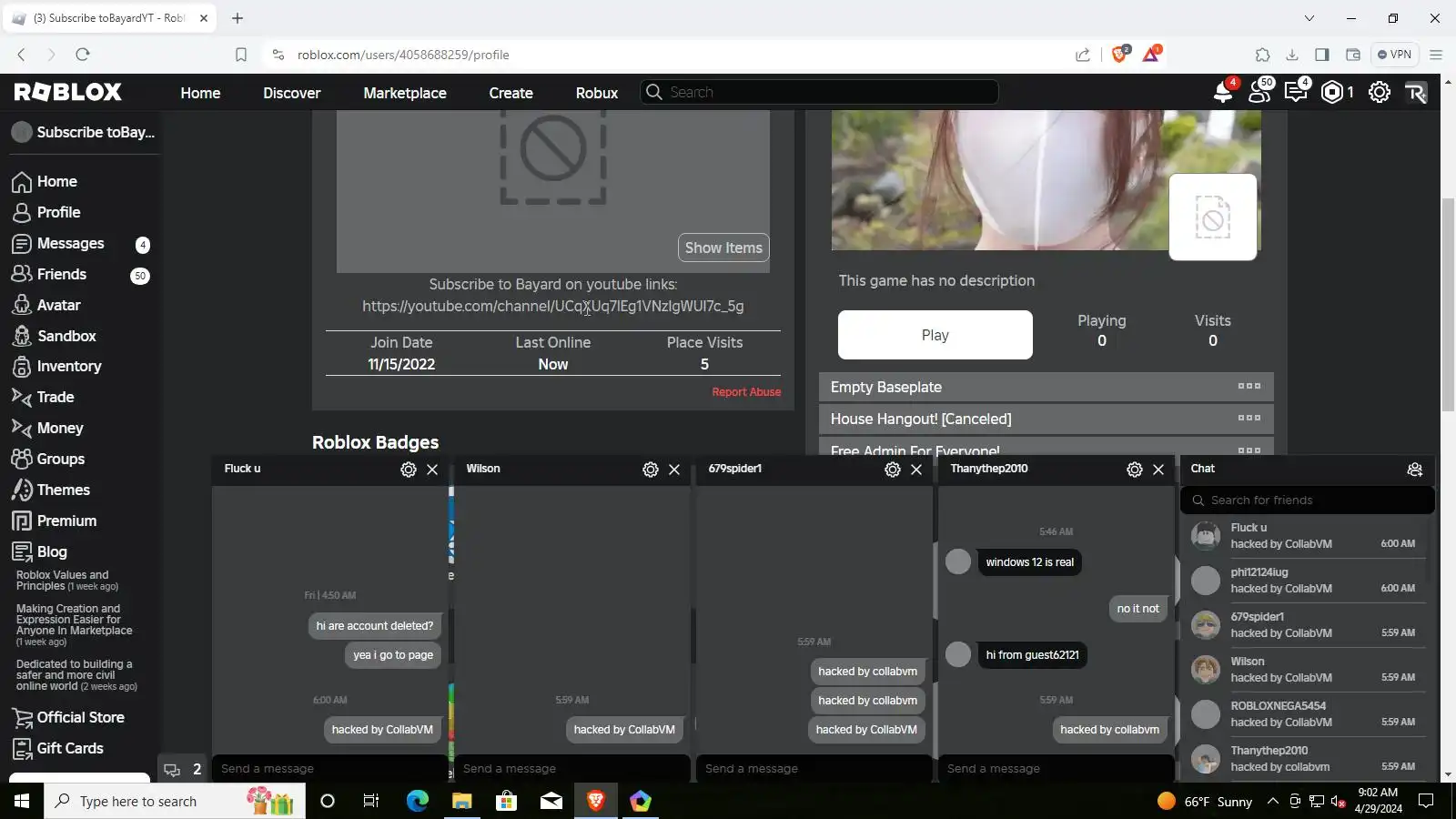
Task: Toggle Brave VPN button
Action: coord(1394,55)
